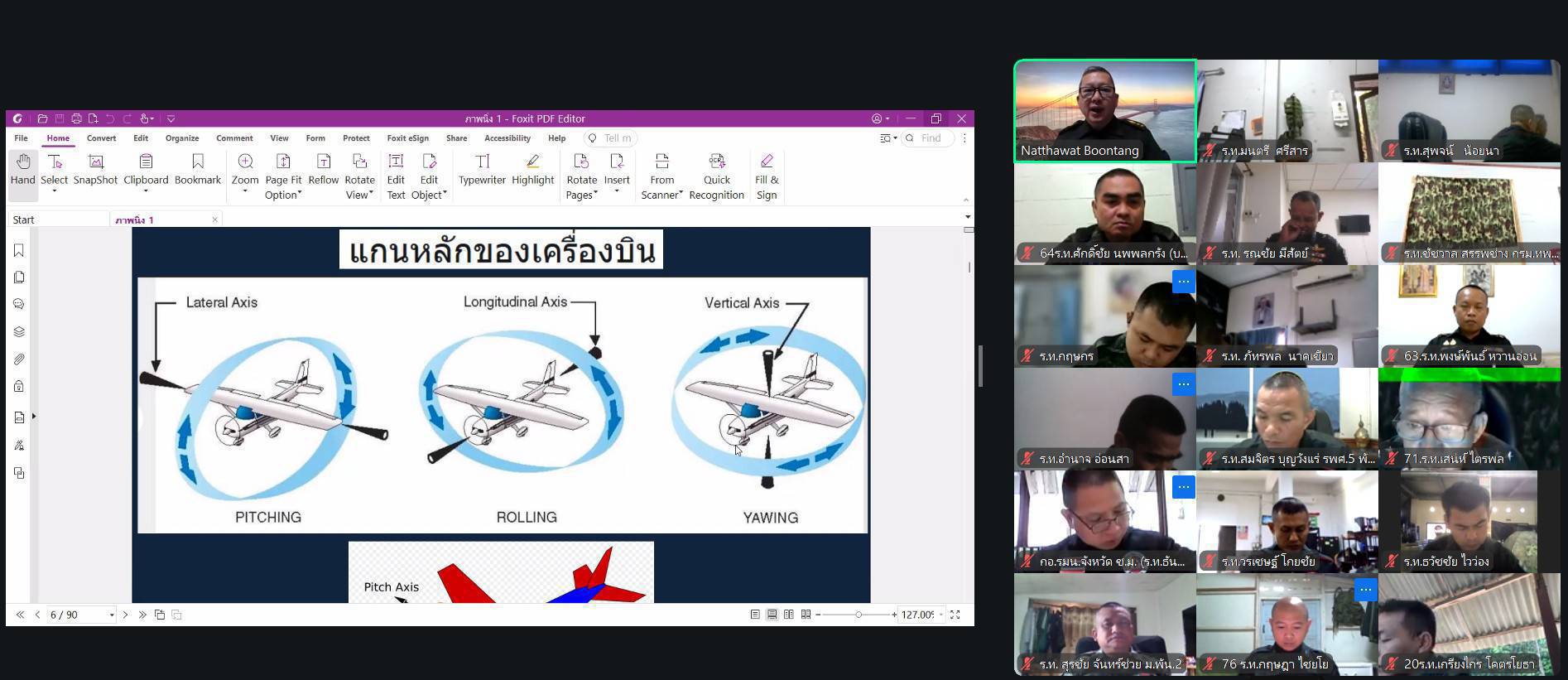1568x680 pixels.
Task: Open the Comments panel in sidebar
Action: coord(19,305)
